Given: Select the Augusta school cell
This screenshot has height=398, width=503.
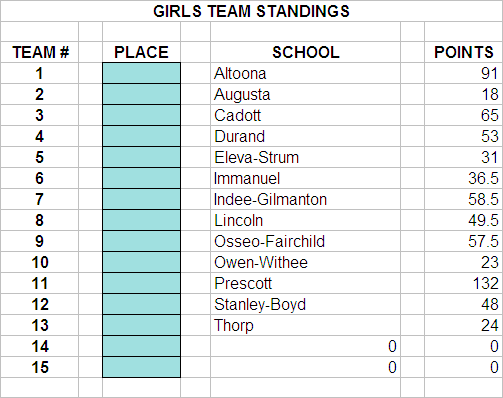Looking at the screenshot, I should click(x=305, y=94).
